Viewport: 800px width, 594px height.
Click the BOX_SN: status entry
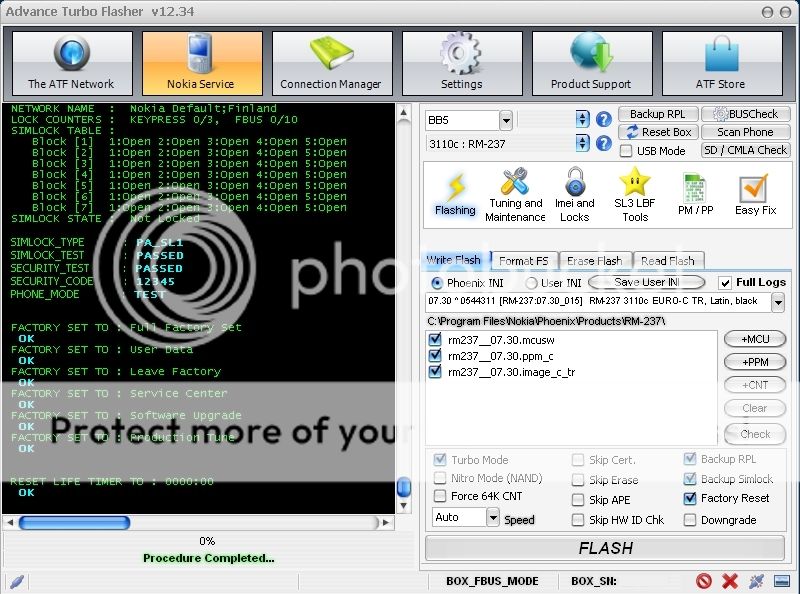[593, 581]
